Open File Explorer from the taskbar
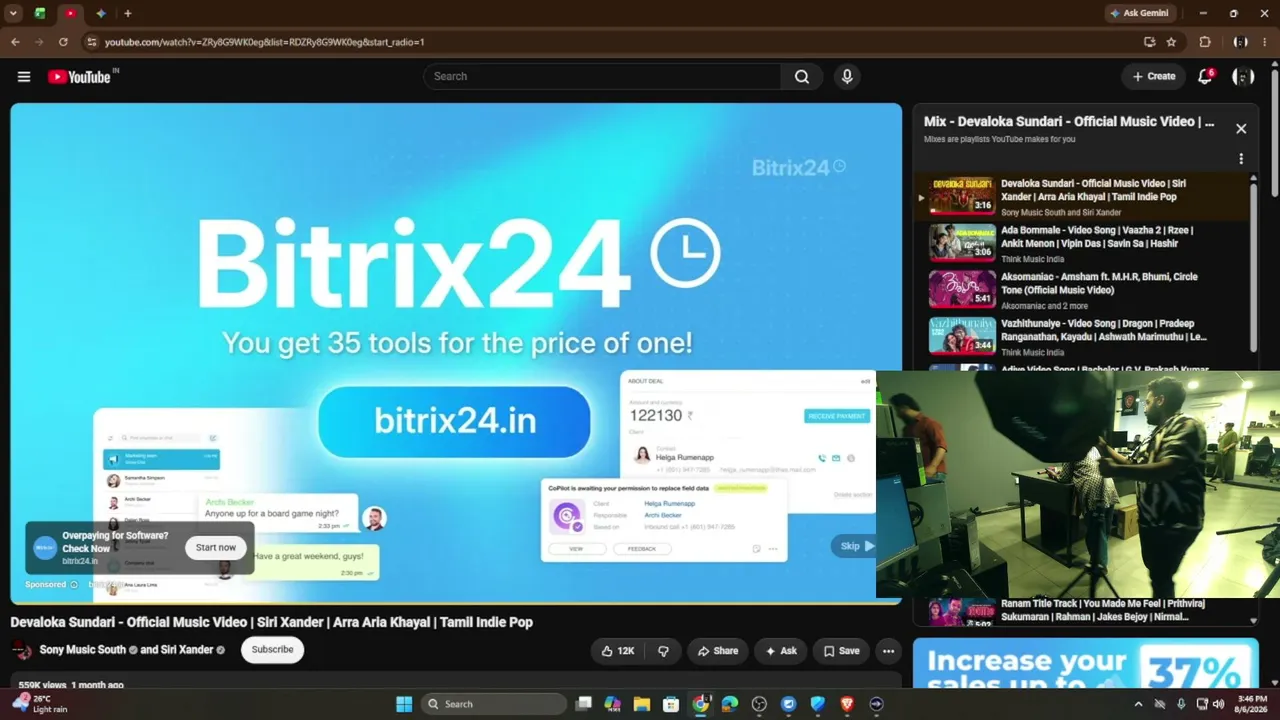The width and height of the screenshot is (1280, 720). coord(642,704)
